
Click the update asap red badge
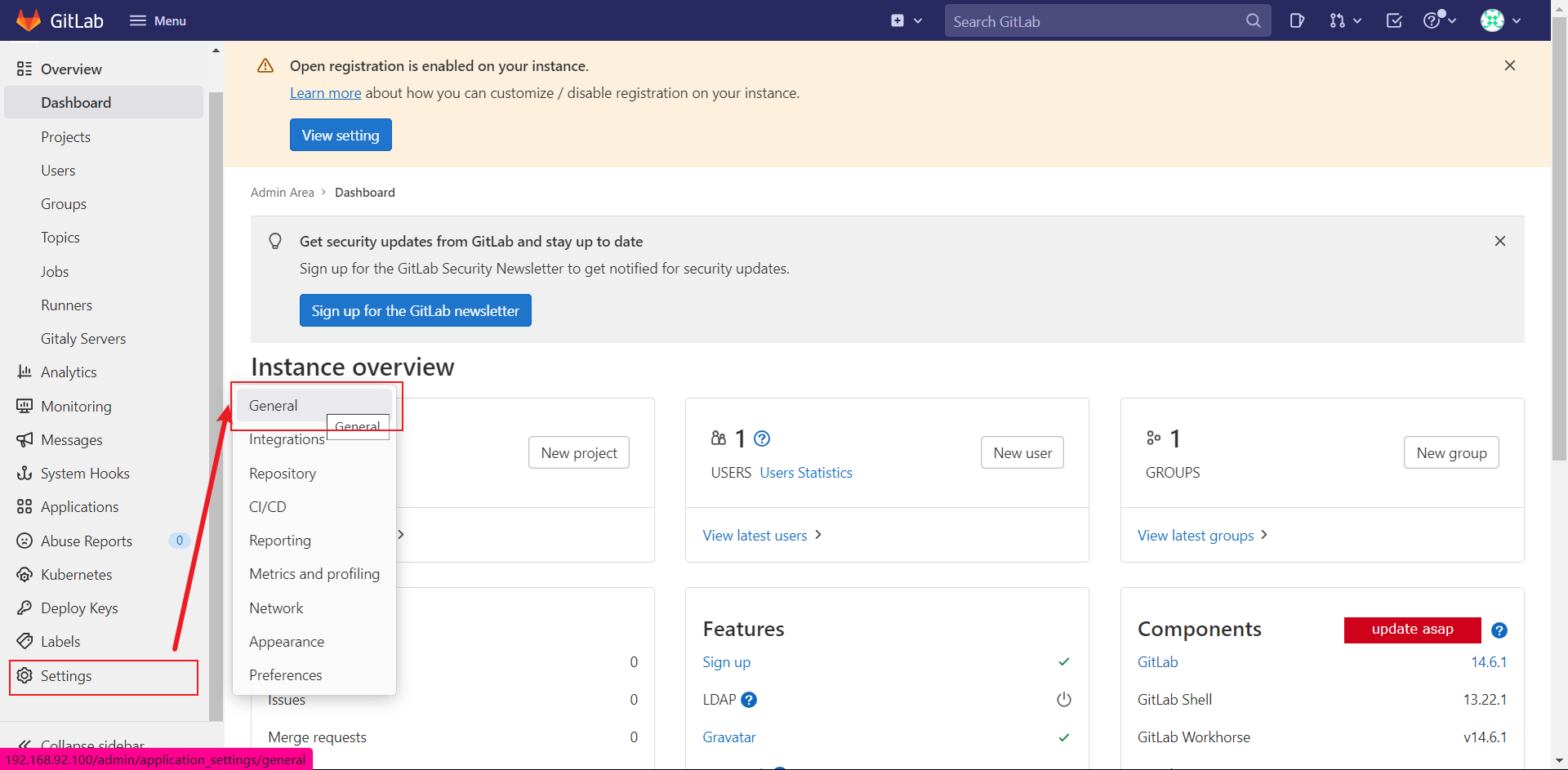pos(1413,630)
